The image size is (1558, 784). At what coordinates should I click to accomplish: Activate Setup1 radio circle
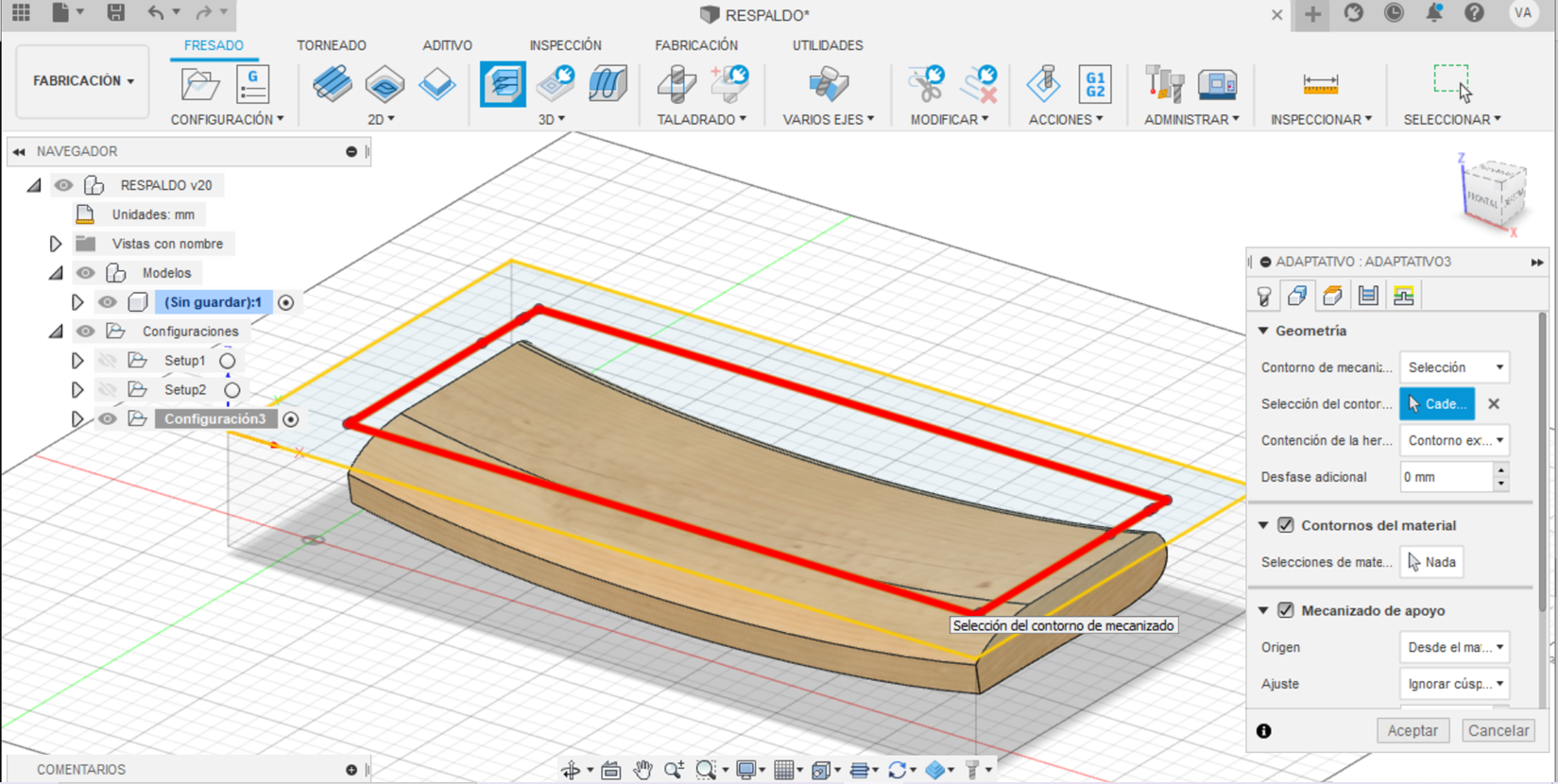pos(227,361)
